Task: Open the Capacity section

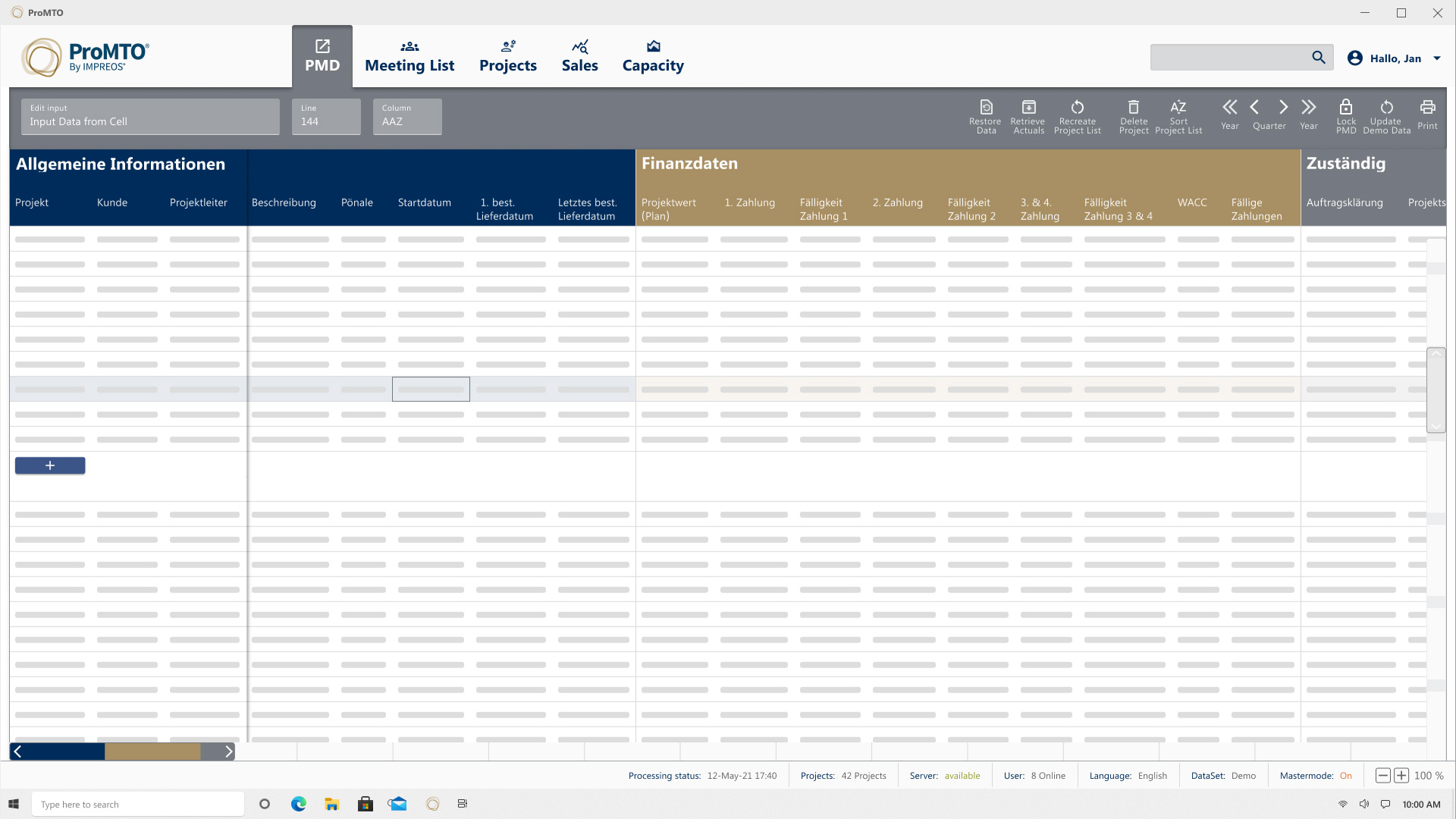Action: pos(653,57)
